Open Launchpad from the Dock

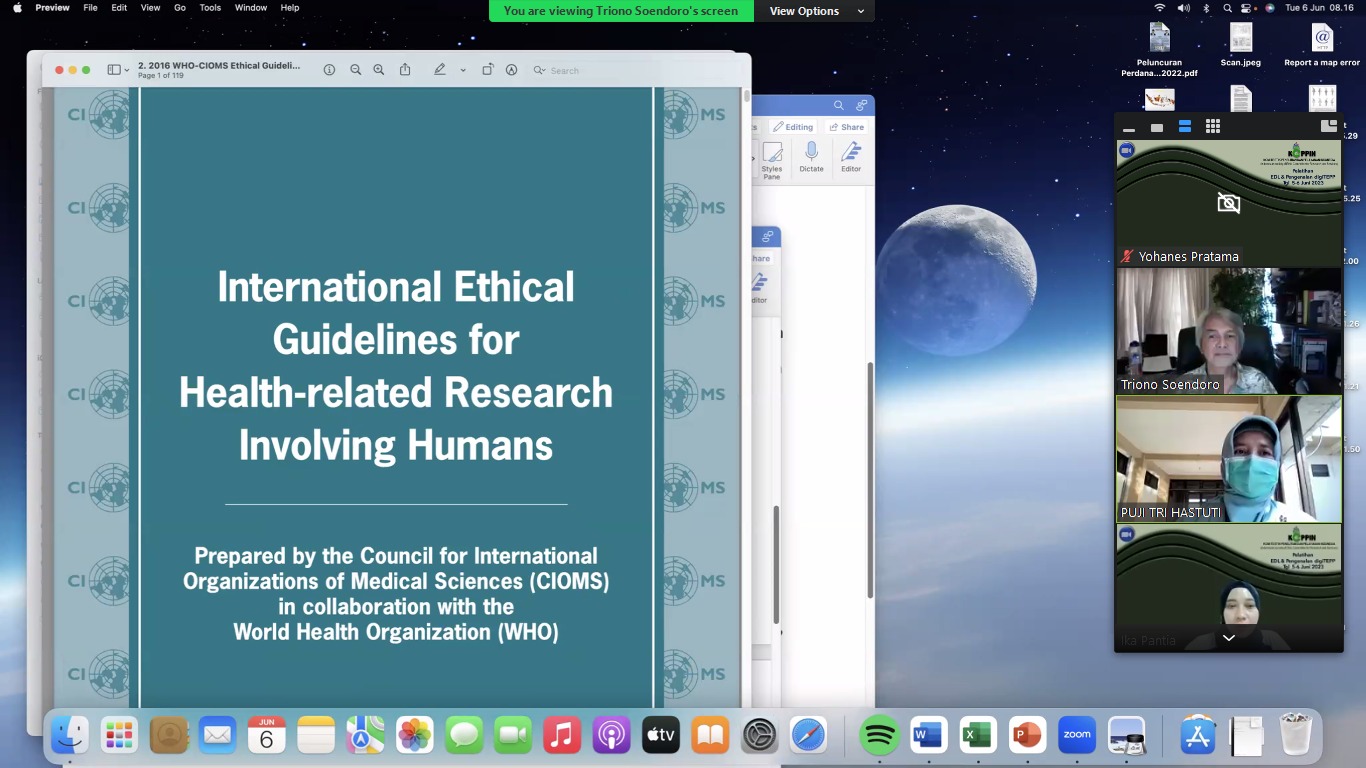click(x=119, y=736)
